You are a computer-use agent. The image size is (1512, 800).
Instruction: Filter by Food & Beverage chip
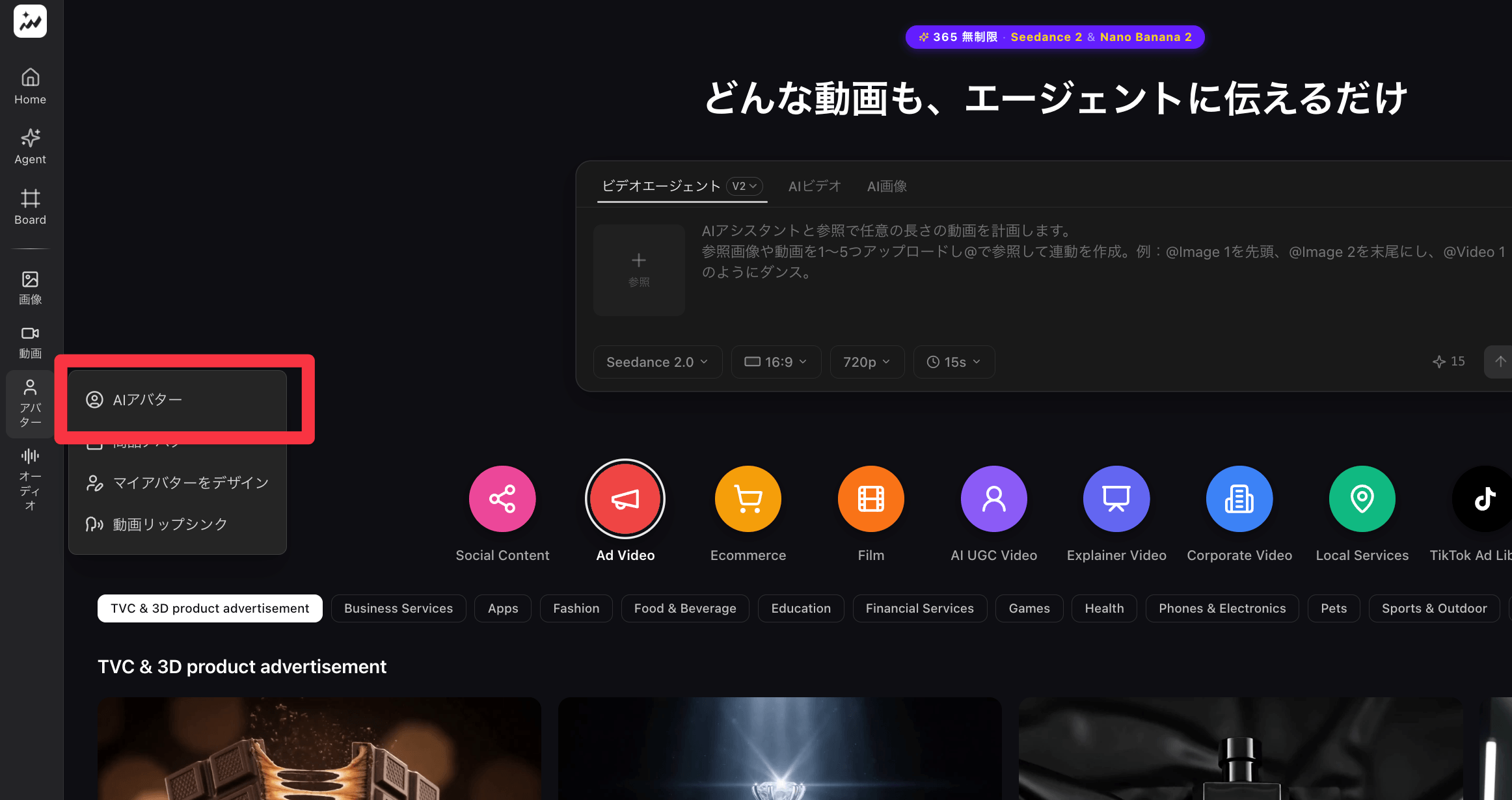[684, 608]
